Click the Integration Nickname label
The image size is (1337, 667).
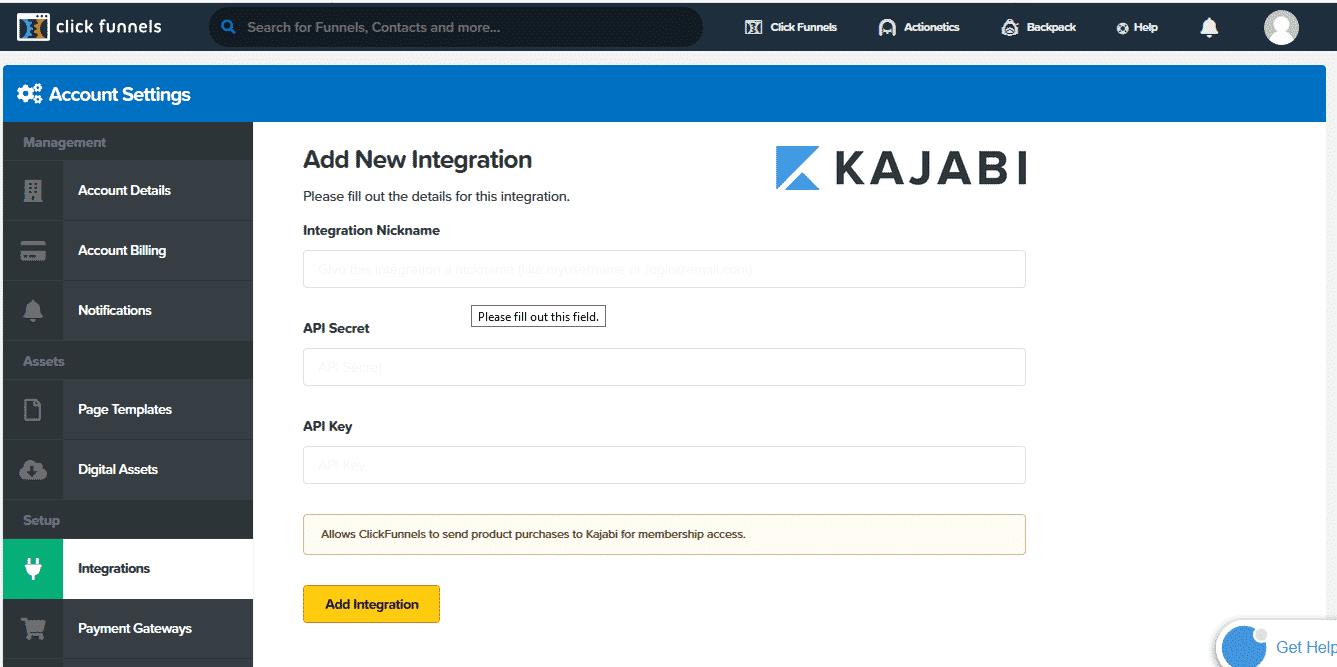click(x=371, y=230)
